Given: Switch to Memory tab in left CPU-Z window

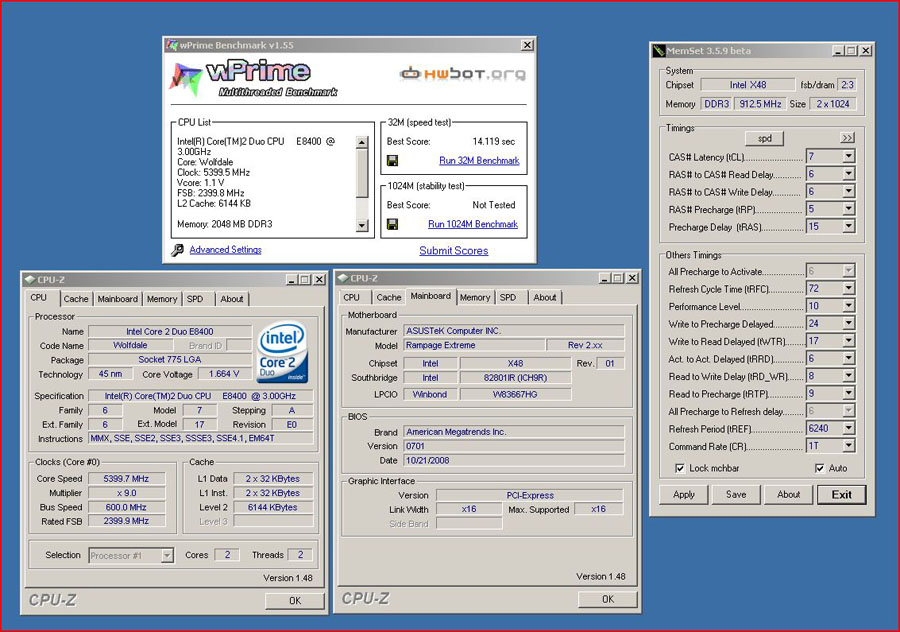Looking at the screenshot, I should tap(162, 299).
